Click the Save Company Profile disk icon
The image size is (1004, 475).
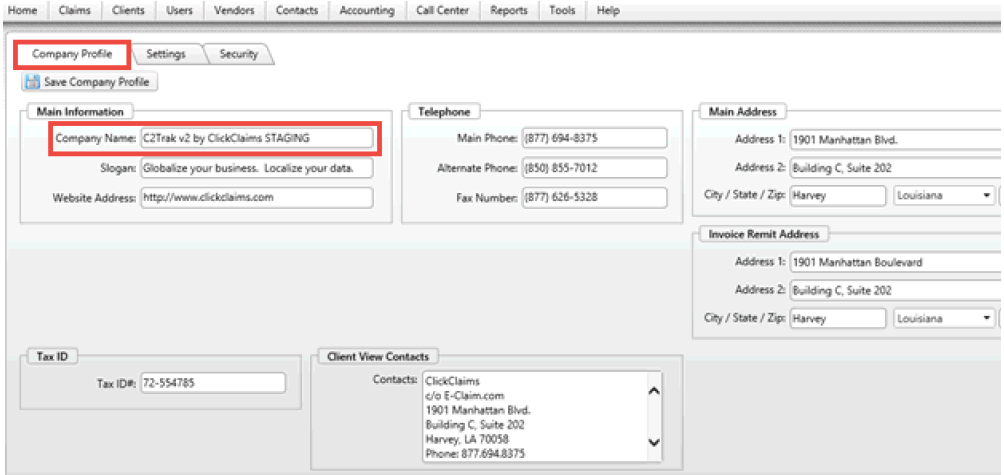[33, 82]
